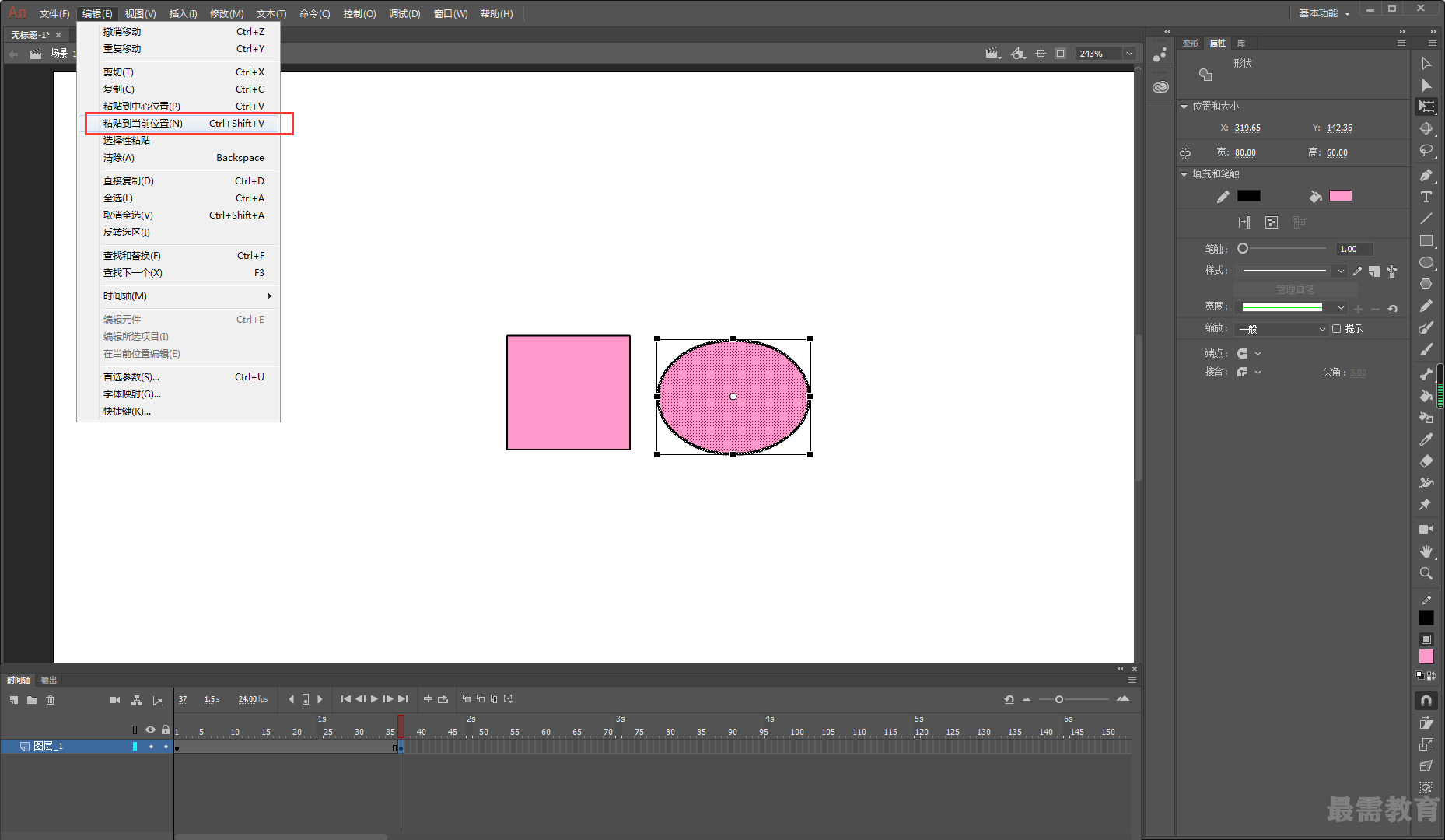Select the Zoom magnifier tool

1426,573
